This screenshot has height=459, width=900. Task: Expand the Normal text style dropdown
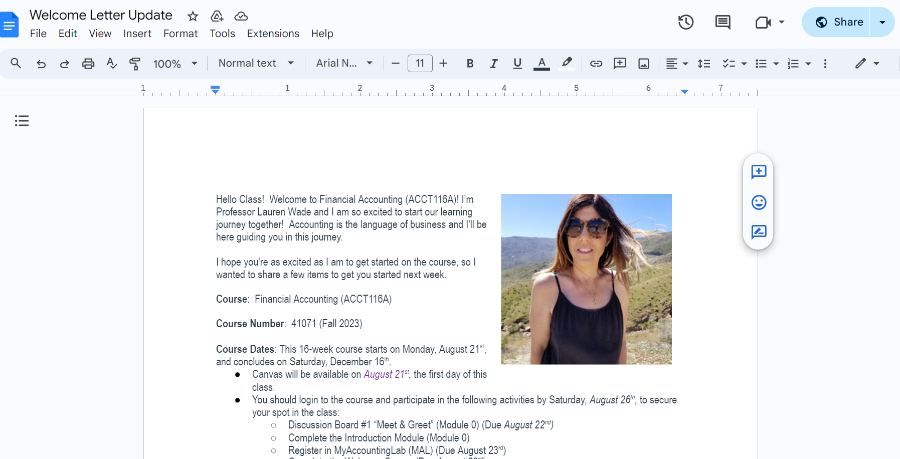(256, 63)
